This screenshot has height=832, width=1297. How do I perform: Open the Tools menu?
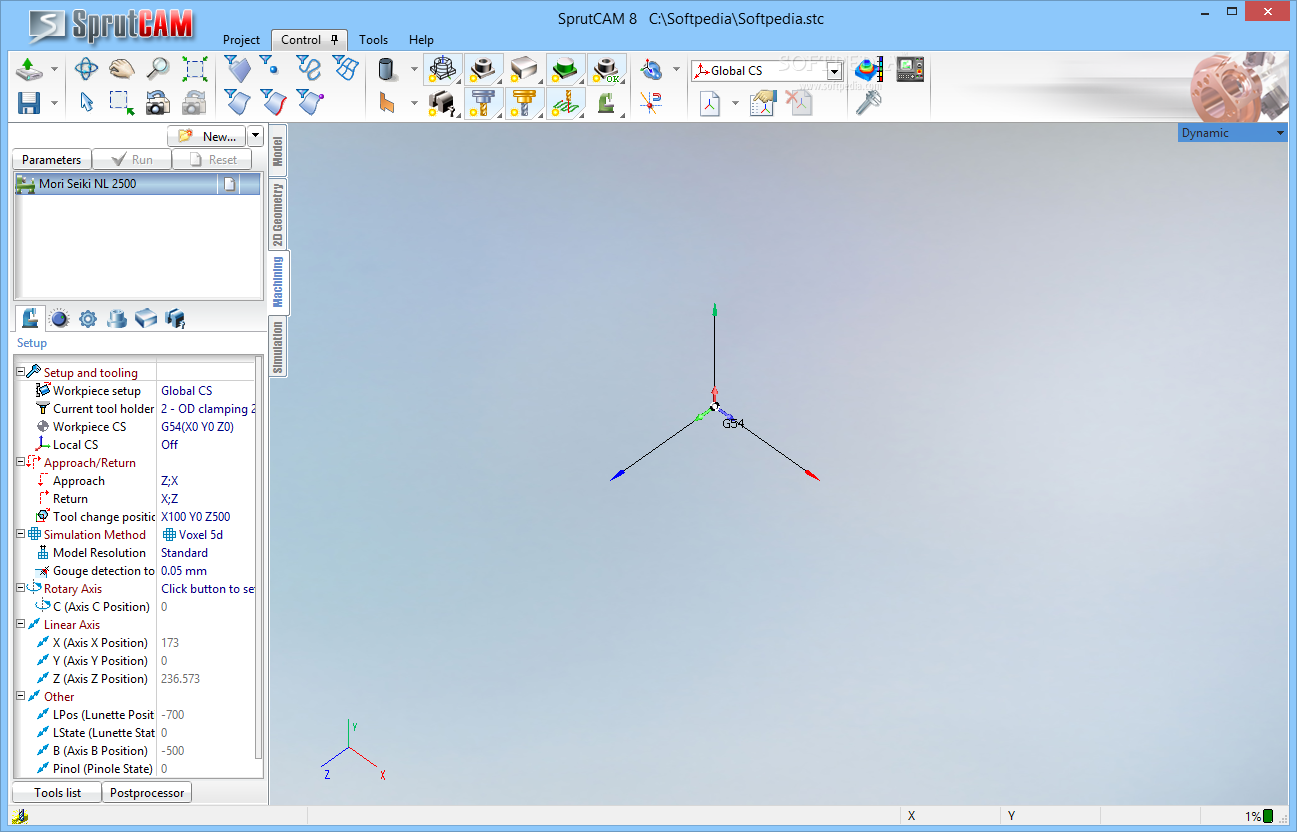pos(373,40)
